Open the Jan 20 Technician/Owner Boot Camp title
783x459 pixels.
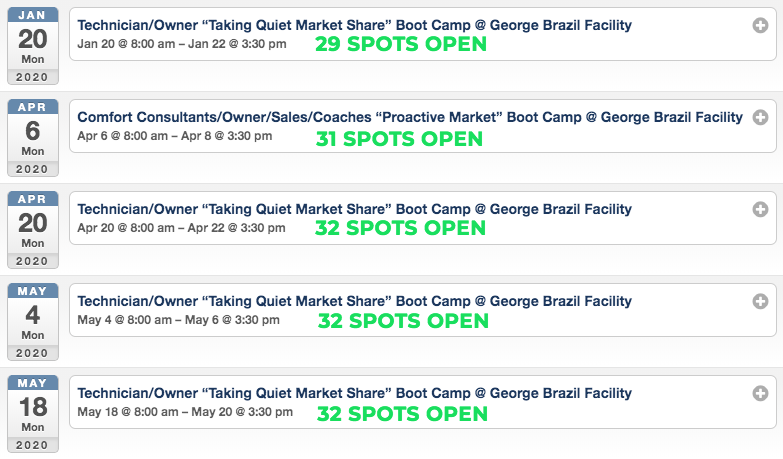pos(355,25)
